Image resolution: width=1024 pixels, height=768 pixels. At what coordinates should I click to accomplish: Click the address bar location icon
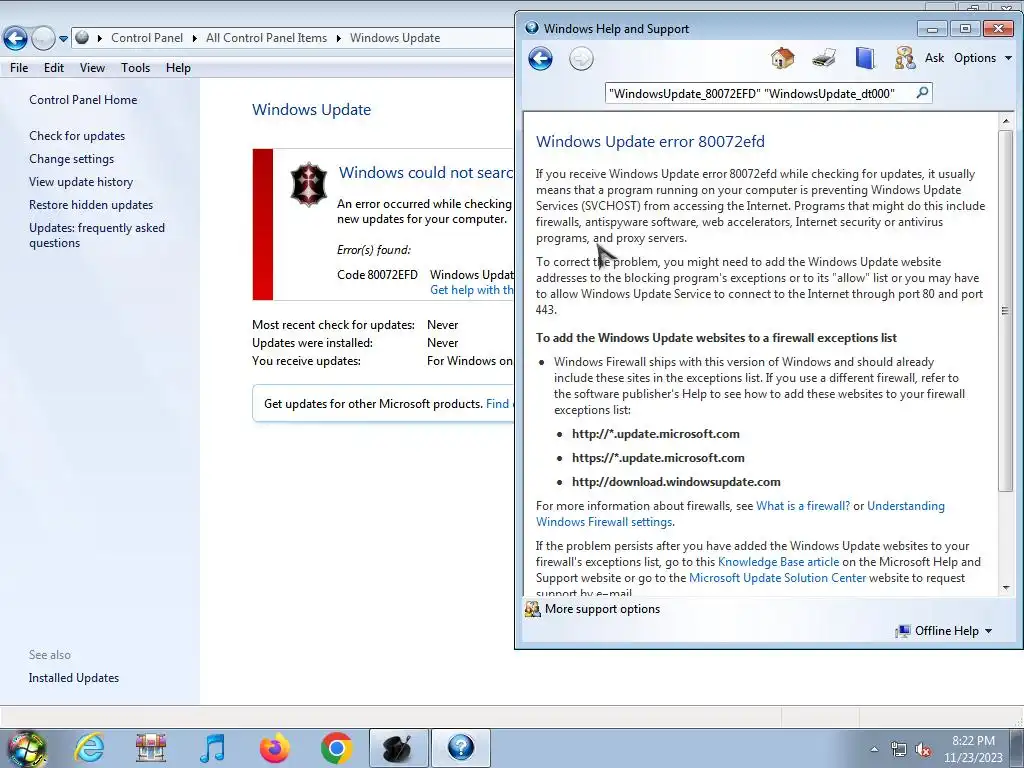82,37
